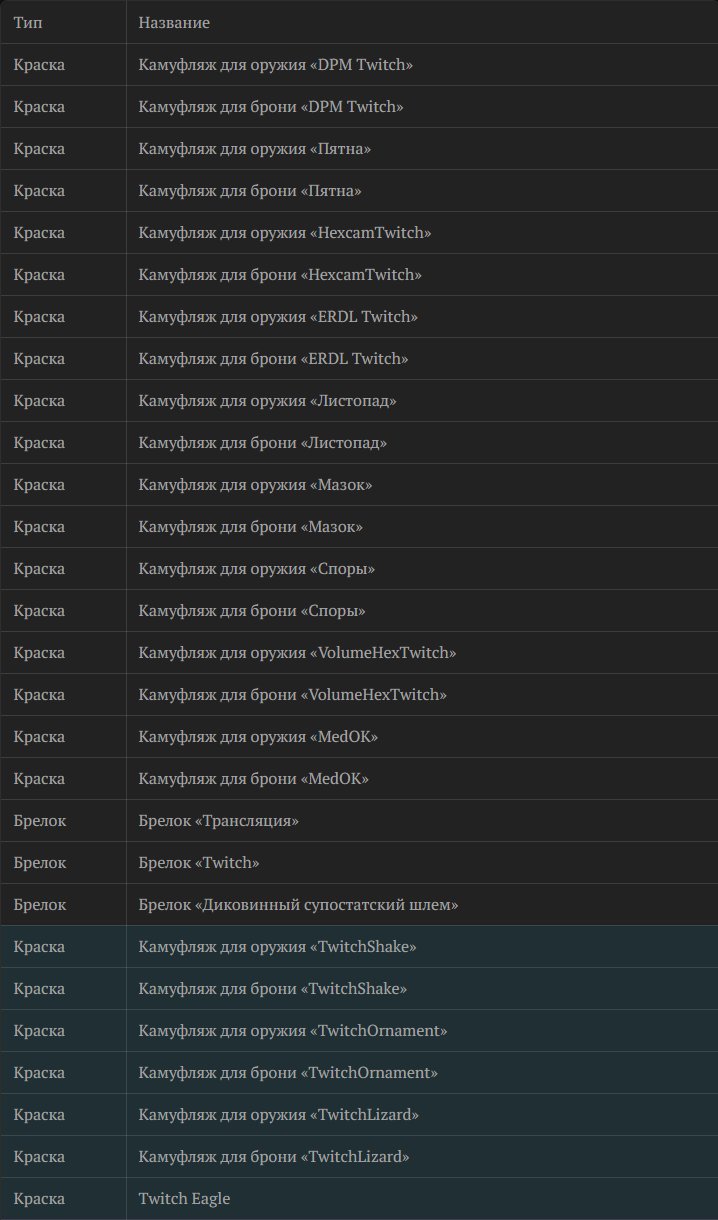
Task: Click «Камуфляж для оружия «Пятна»» row
Action: (x=359, y=149)
